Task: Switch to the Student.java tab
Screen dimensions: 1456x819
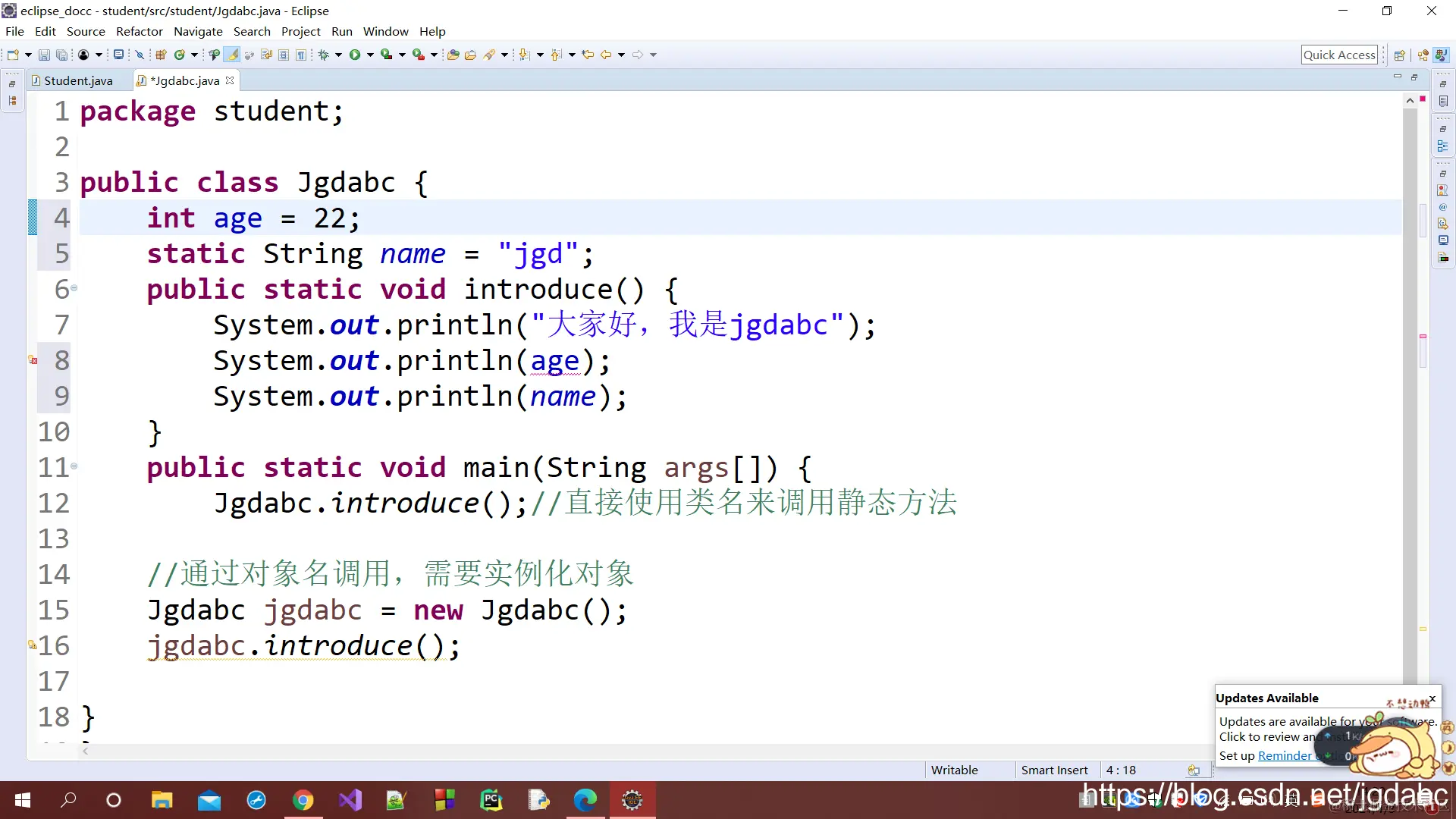Action: [77, 80]
